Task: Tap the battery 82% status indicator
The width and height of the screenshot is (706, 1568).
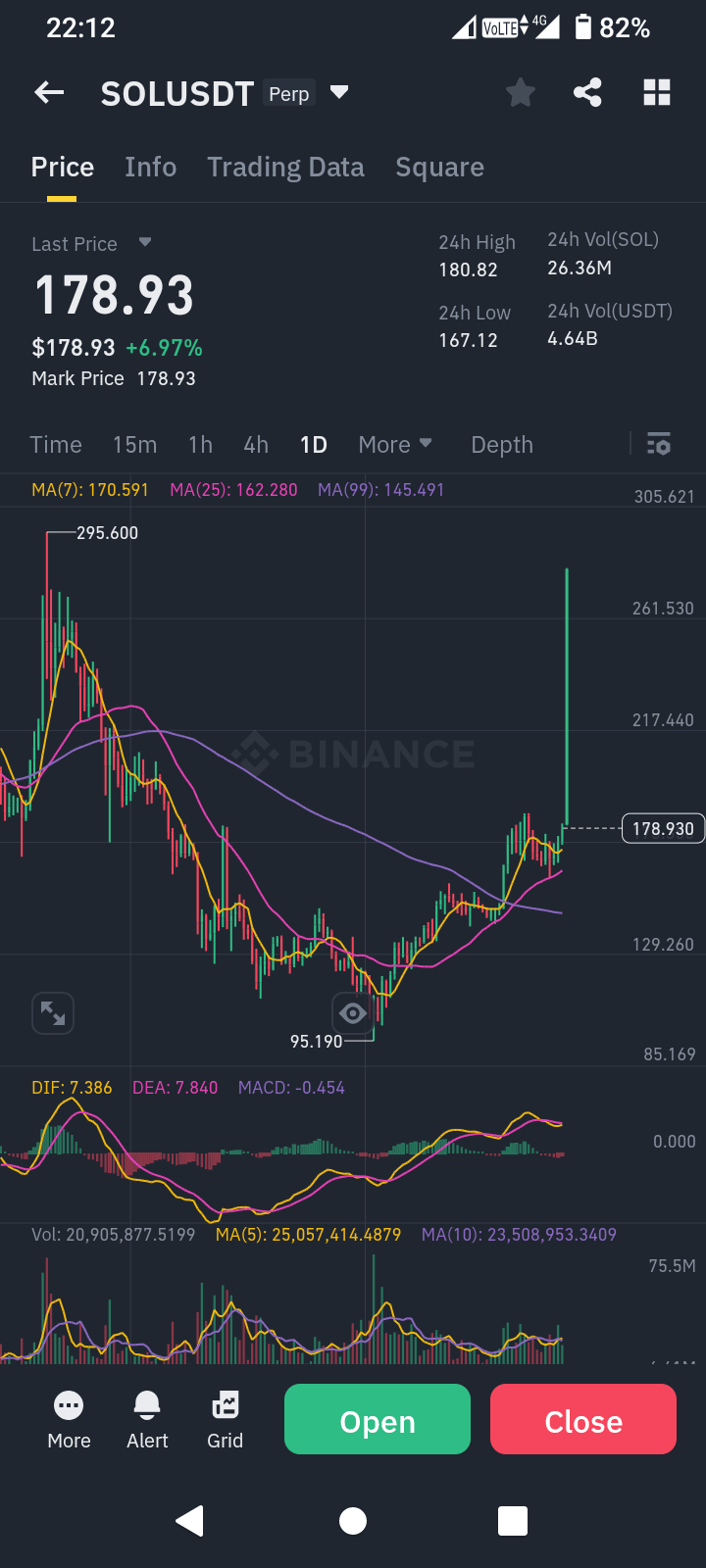Action: (x=612, y=27)
